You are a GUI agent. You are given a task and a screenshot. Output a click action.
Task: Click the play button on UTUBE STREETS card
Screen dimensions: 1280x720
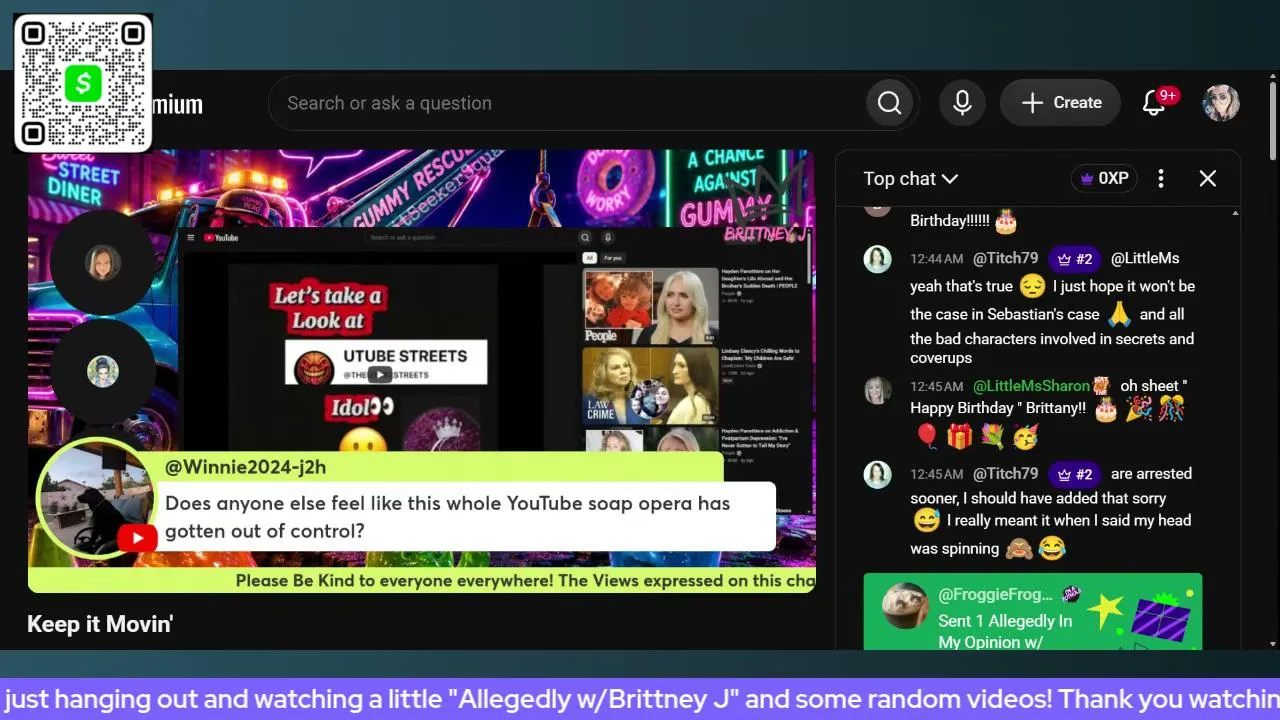379,375
